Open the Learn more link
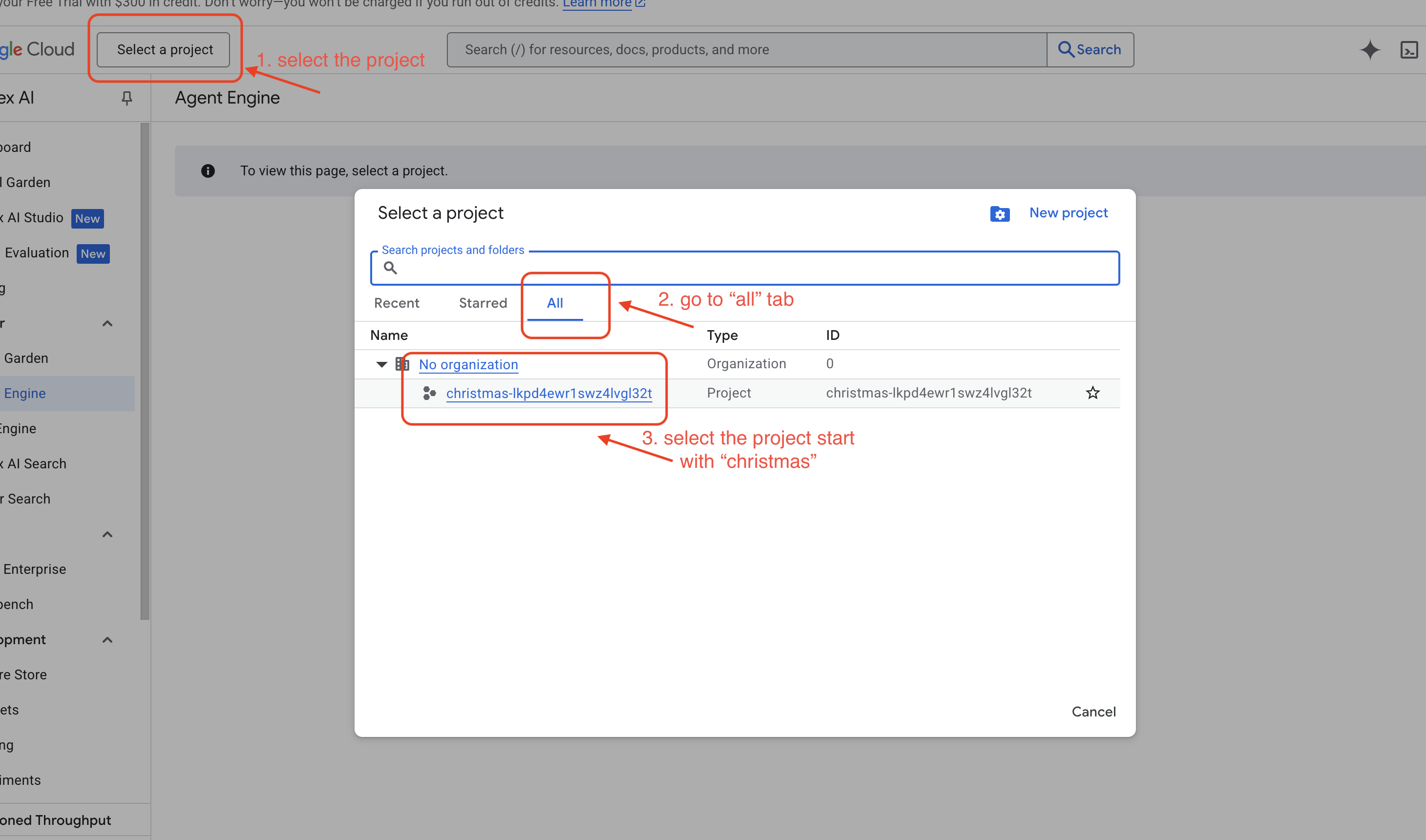 (597, 3)
